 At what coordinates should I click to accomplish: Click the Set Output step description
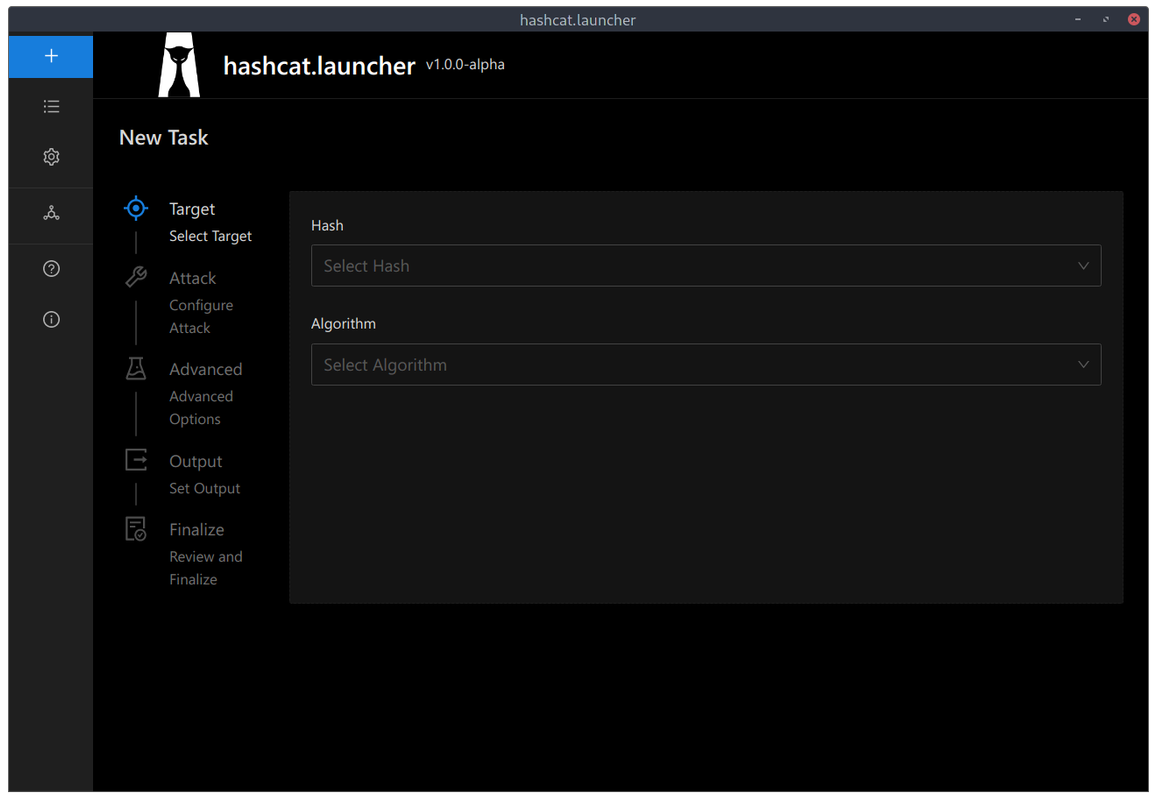(x=204, y=489)
